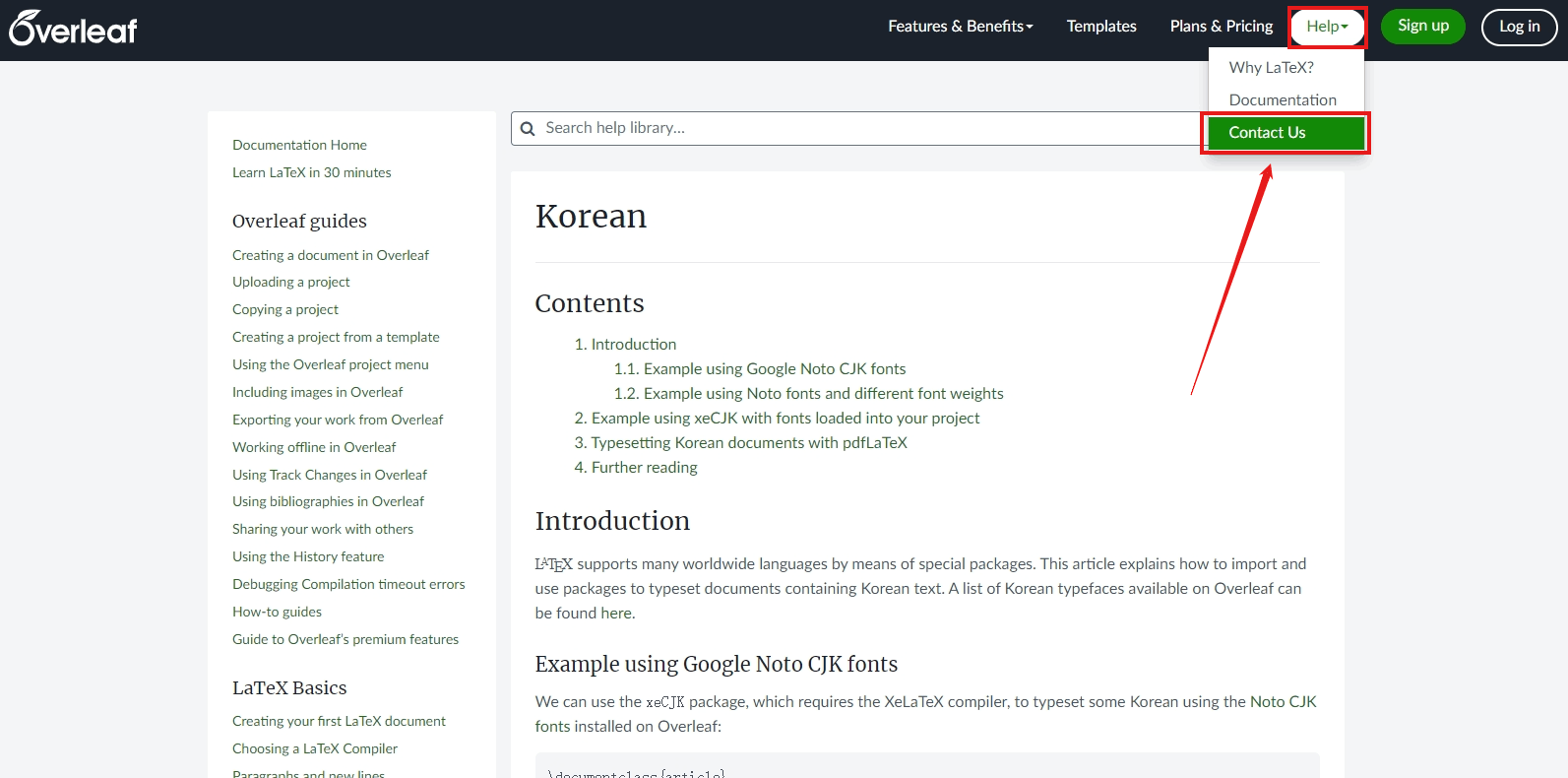Expand the Help dropdown menu
The height and width of the screenshot is (778, 1568).
pyautogui.click(x=1328, y=27)
